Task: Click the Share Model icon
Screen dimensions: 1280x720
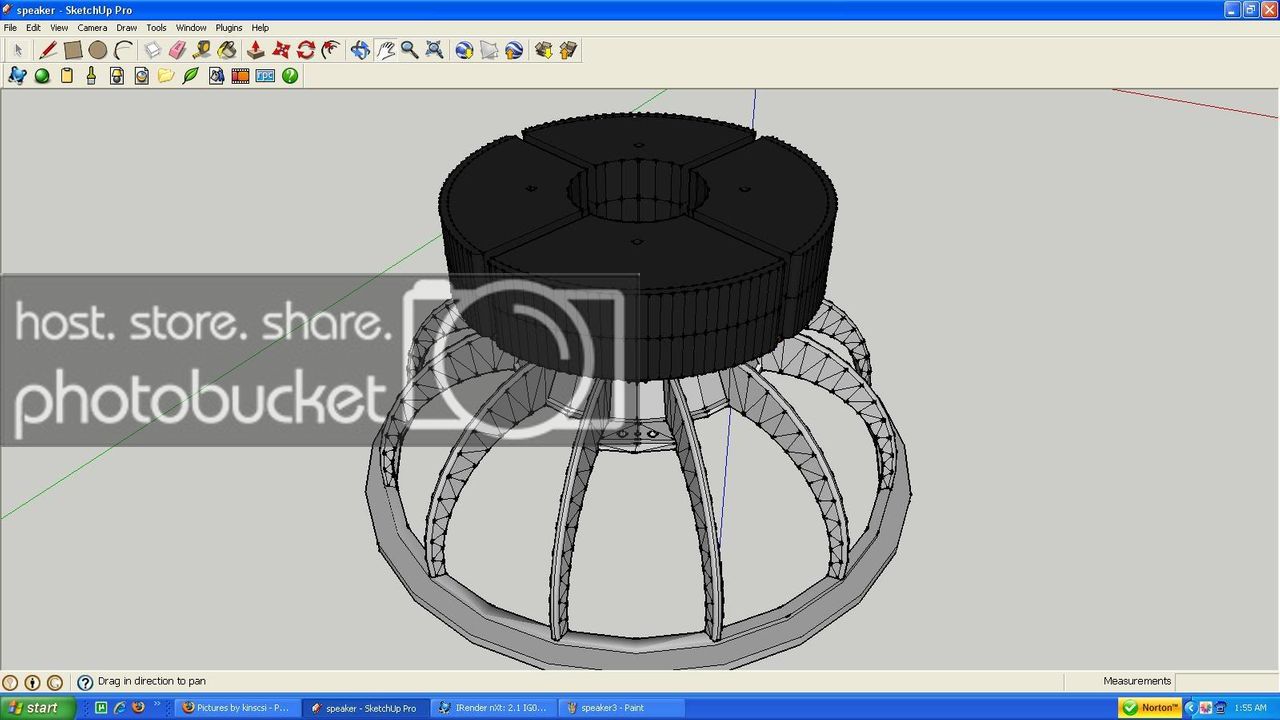Action: tap(568, 50)
